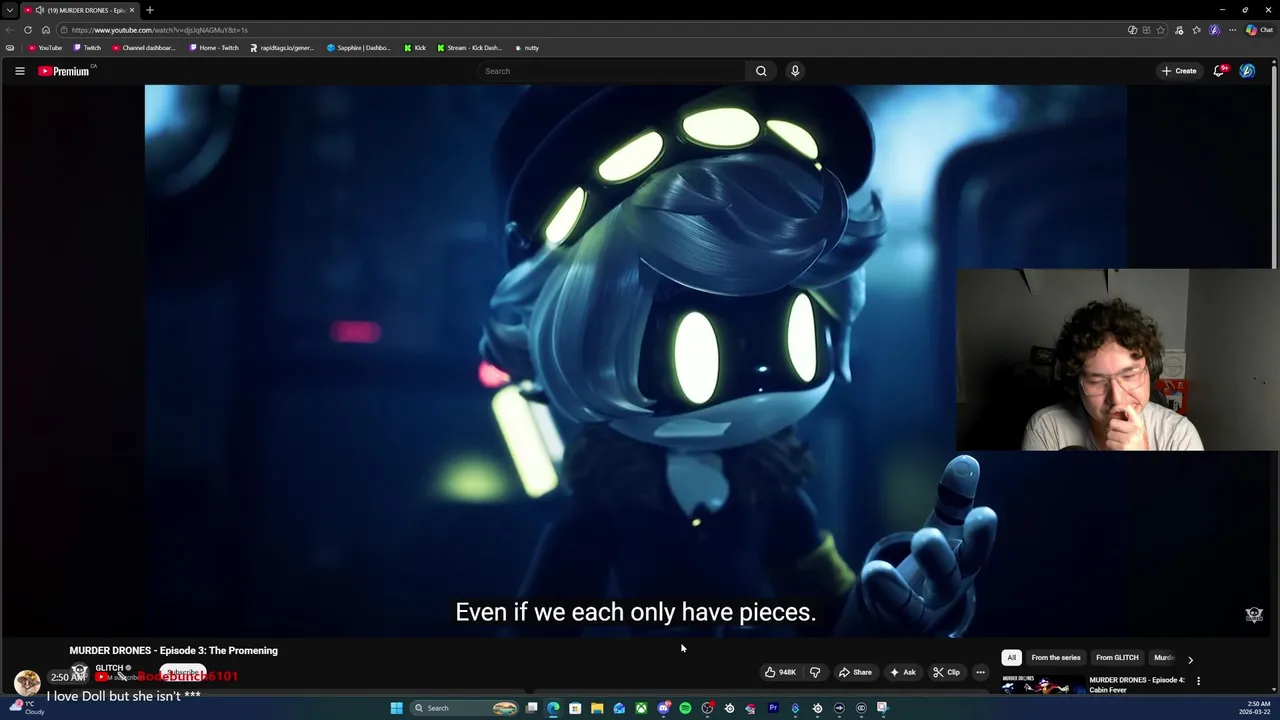Screen dimensions: 1280x720
Task: Open Microsoft Store from taskbar
Action: [x=575, y=708]
